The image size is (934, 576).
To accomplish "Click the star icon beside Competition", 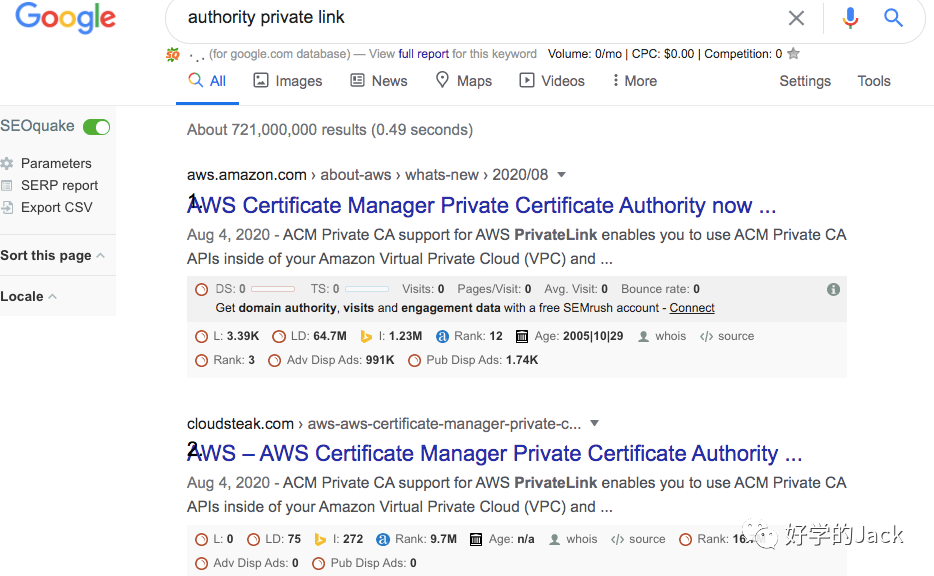I will [x=794, y=54].
